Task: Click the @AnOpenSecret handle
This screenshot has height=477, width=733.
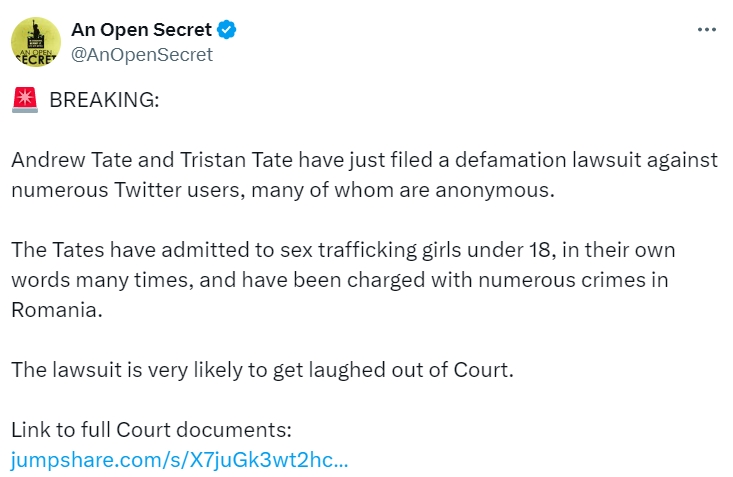Action: (x=142, y=55)
